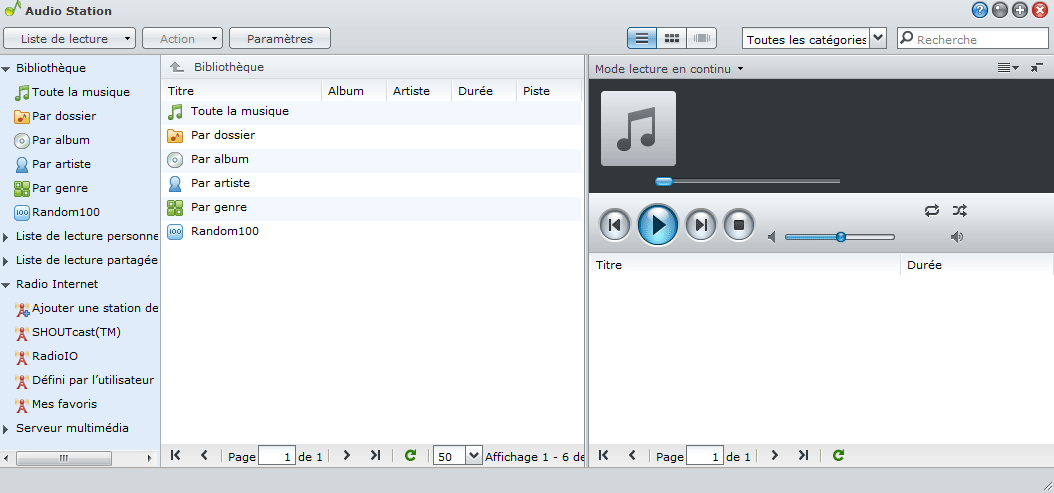
Task: Go to next page in library pager
Action: coord(347,455)
